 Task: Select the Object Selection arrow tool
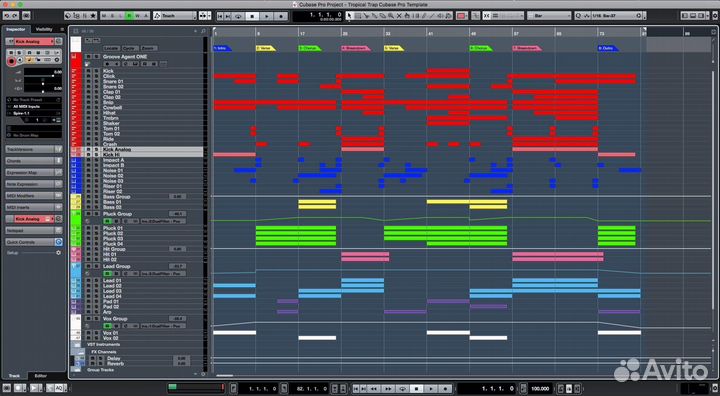pos(349,16)
